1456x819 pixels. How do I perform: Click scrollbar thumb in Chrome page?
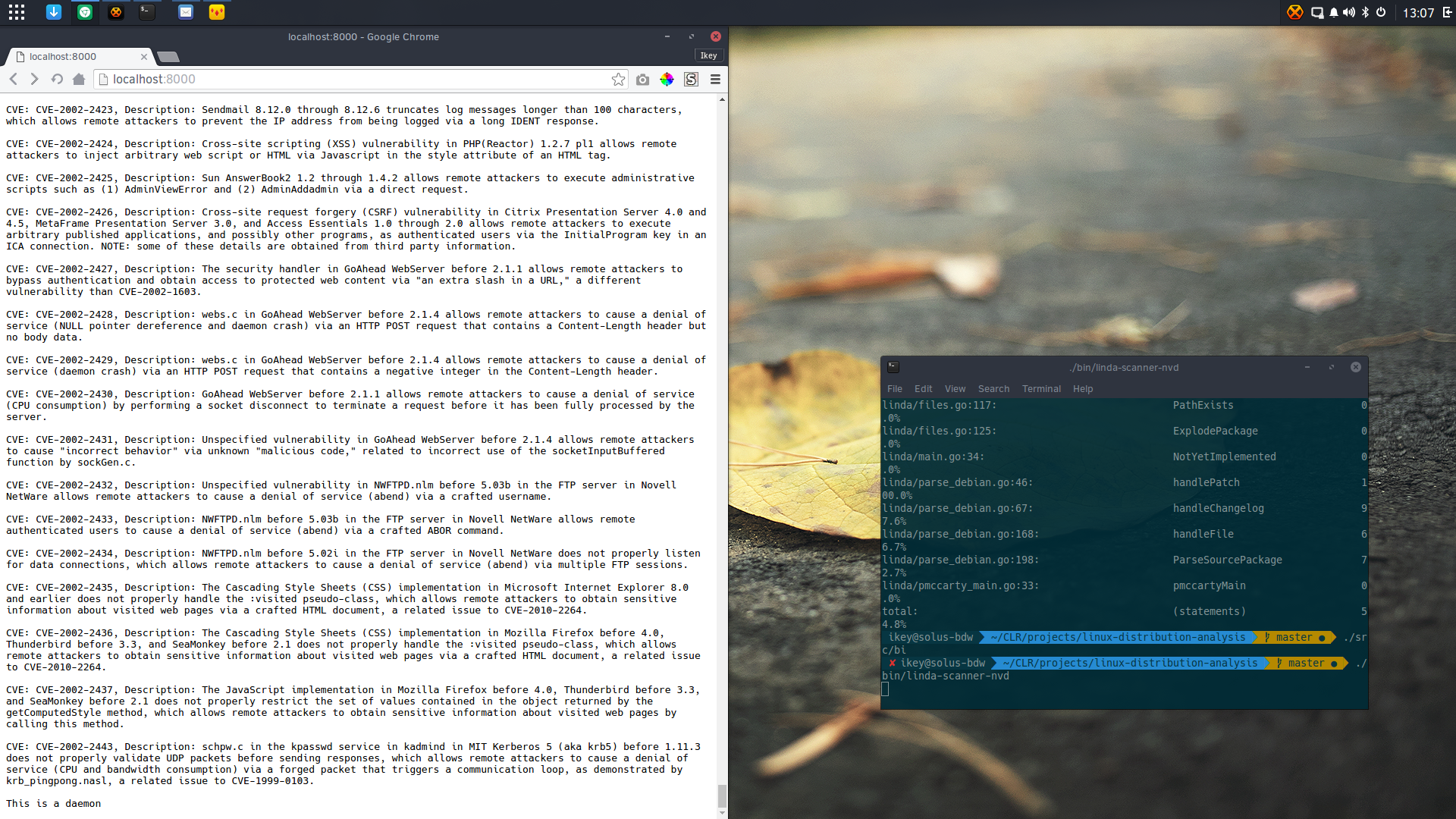pyautogui.click(x=722, y=796)
